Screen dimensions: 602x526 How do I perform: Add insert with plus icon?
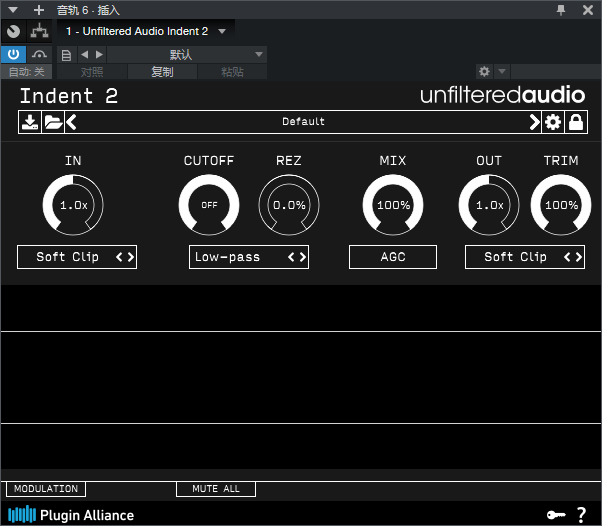point(39,10)
